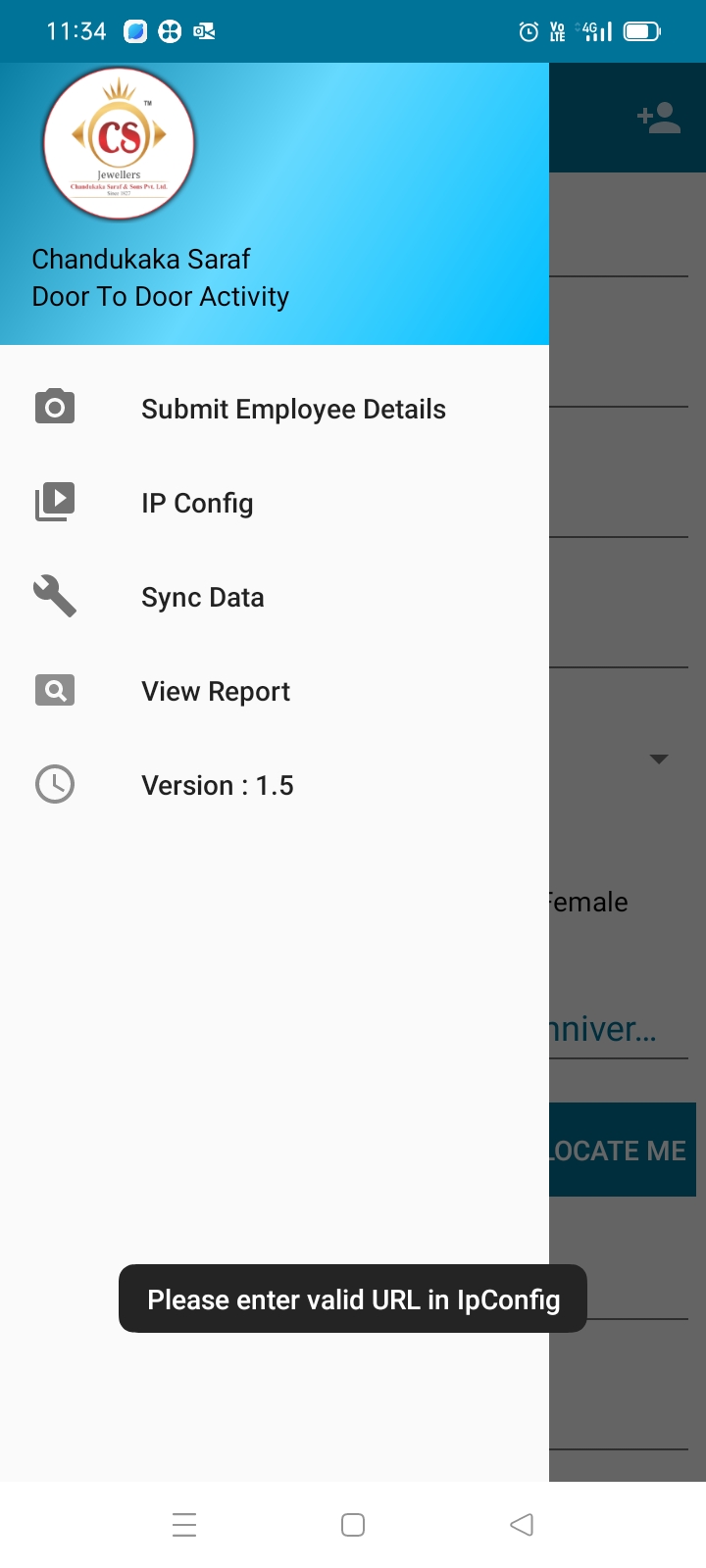This screenshot has height=1568, width=706.
Task: Tap Chandukaka Saraf Door To Door Activity header
Action: coord(161,277)
